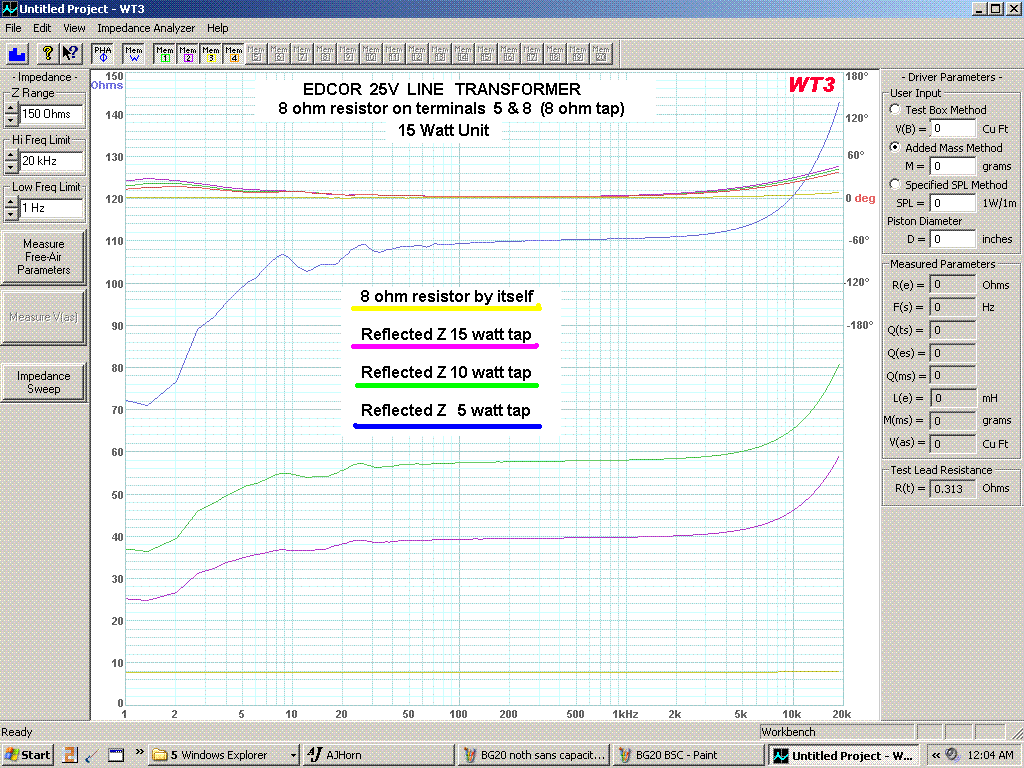The width and height of the screenshot is (1024, 768).
Task: Select the Added Mass Method radio button
Action: pyautogui.click(x=895, y=147)
